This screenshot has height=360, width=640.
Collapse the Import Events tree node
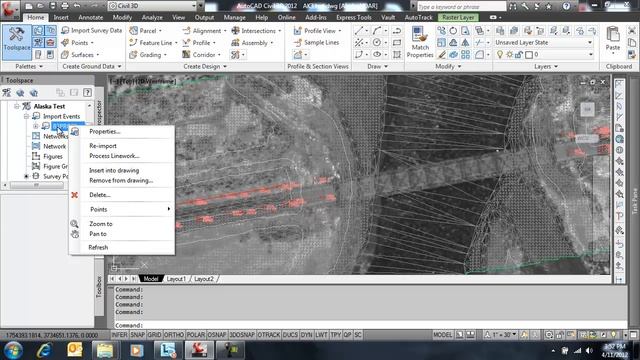(x=26, y=116)
